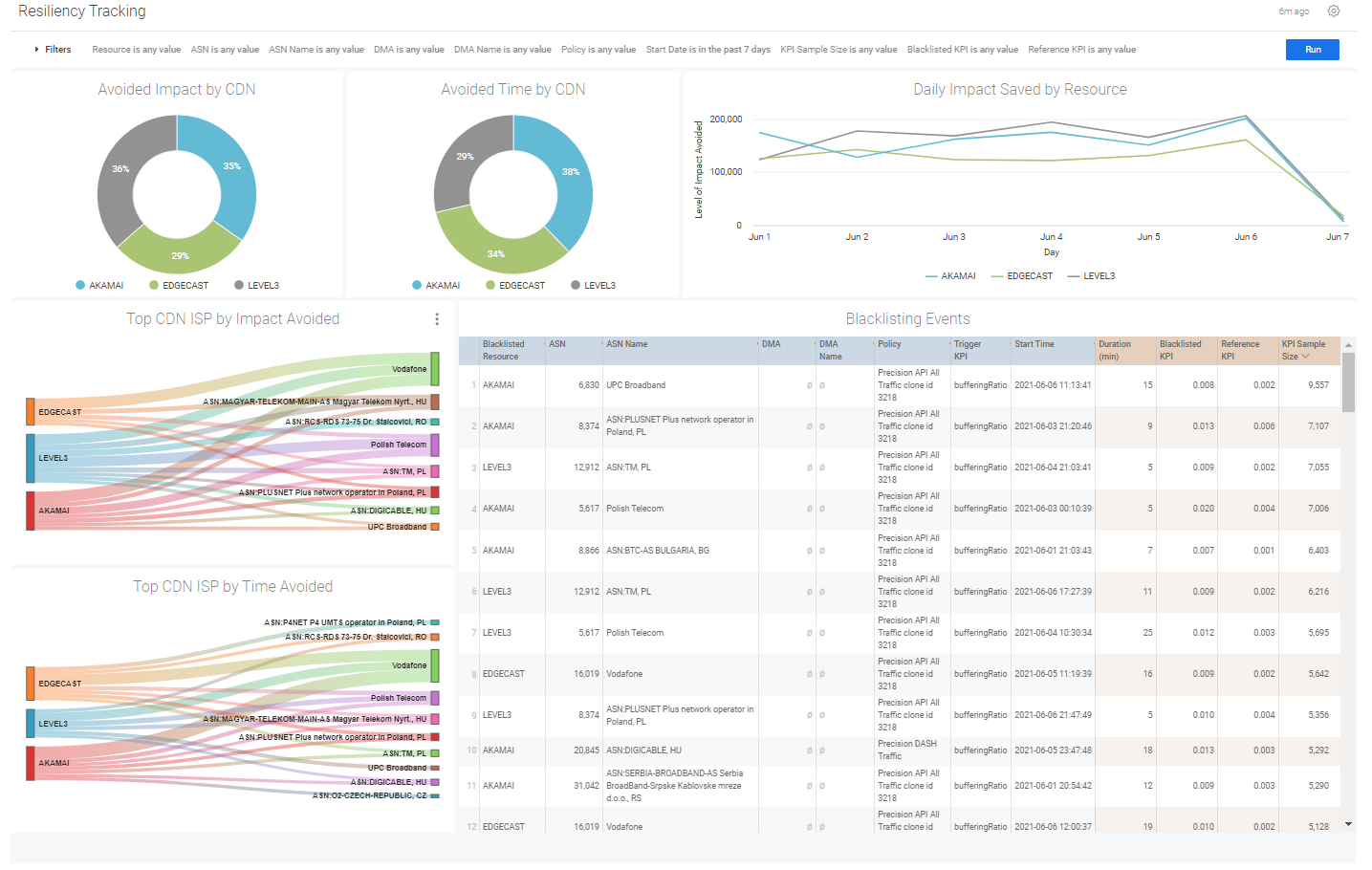Open the dashboard settings gear menu

click(x=1335, y=11)
